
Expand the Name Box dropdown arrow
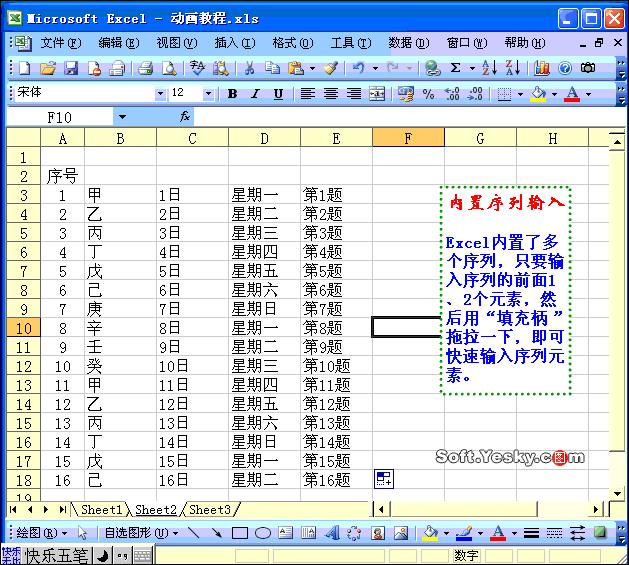click(x=122, y=117)
